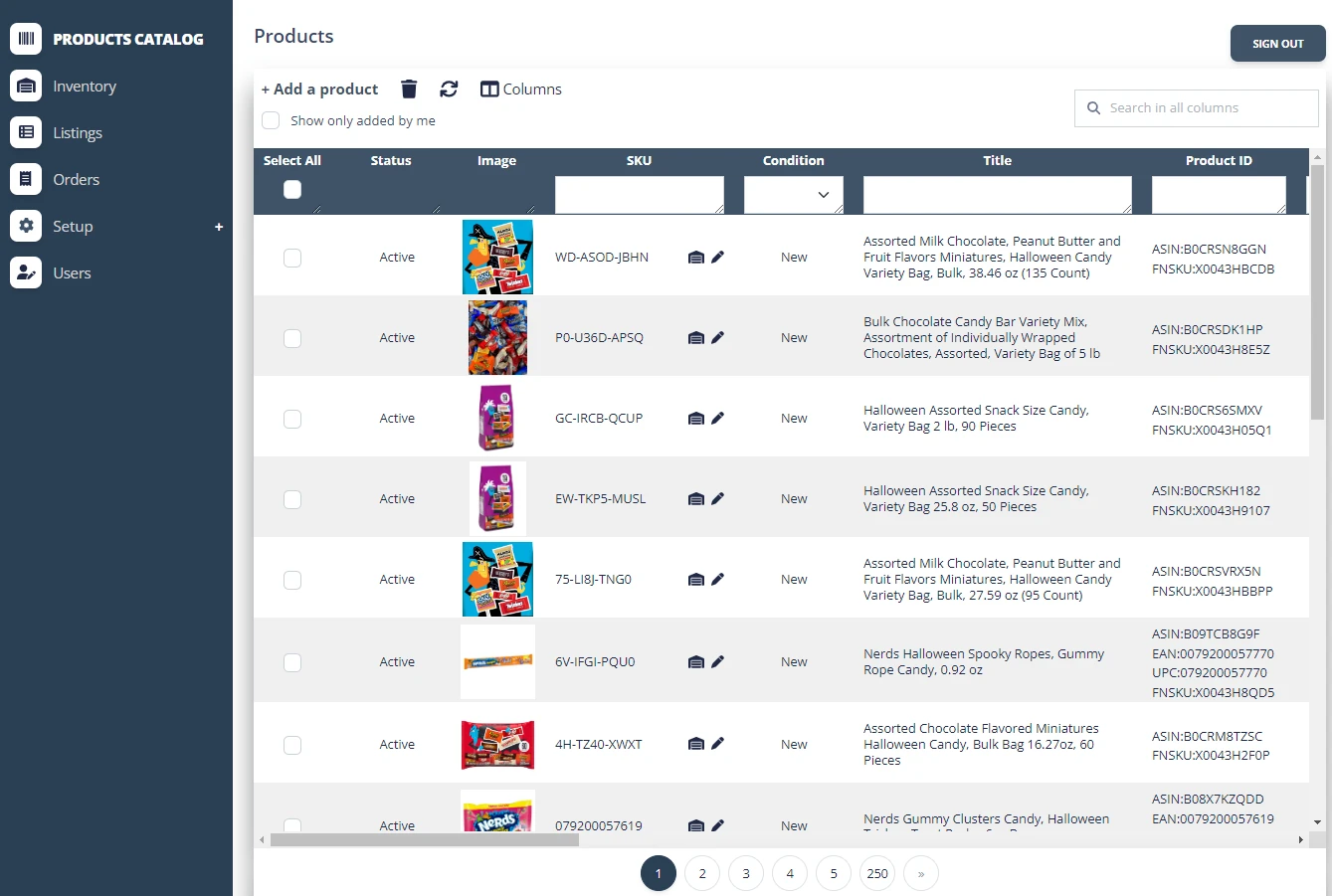Expand the Setup menu plus sign
This screenshot has width=1332, height=896.
[x=219, y=227]
